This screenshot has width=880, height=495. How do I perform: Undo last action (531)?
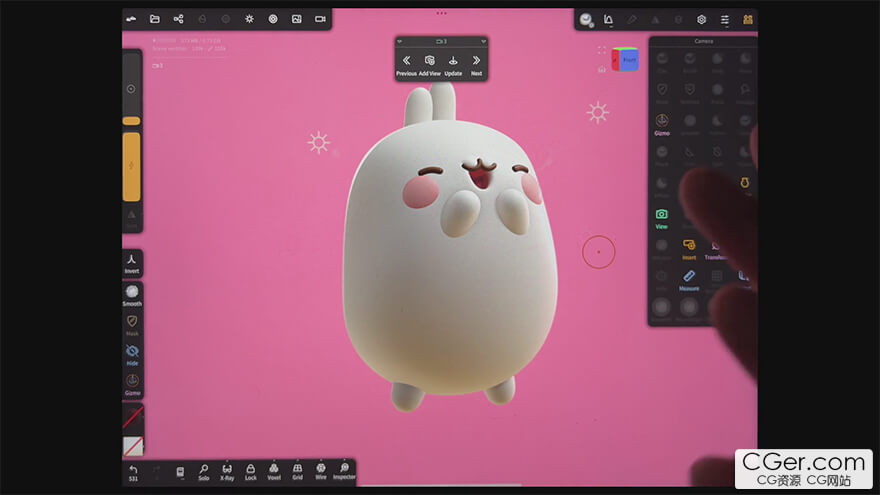[x=133, y=473]
